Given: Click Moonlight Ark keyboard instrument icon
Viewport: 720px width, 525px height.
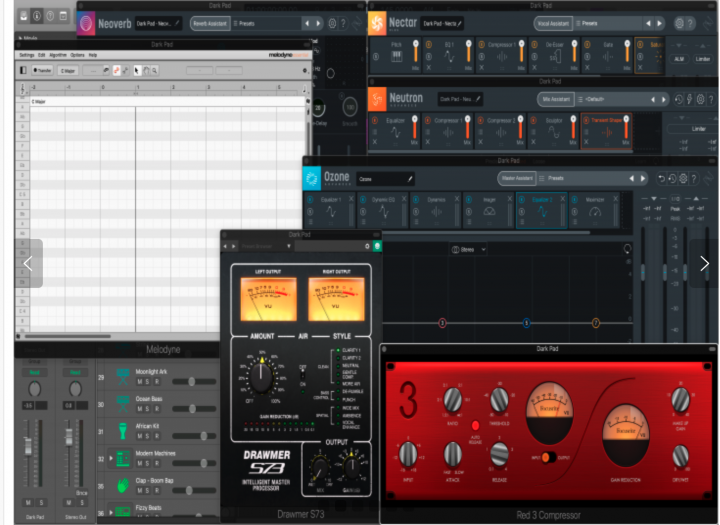Looking at the screenshot, I should [123, 377].
